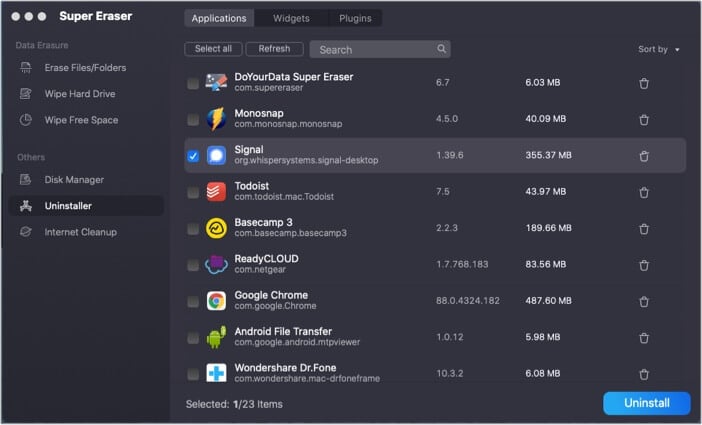Click the Basecamp 3 app icon
This screenshot has height=425, width=702.
click(x=216, y=228)
